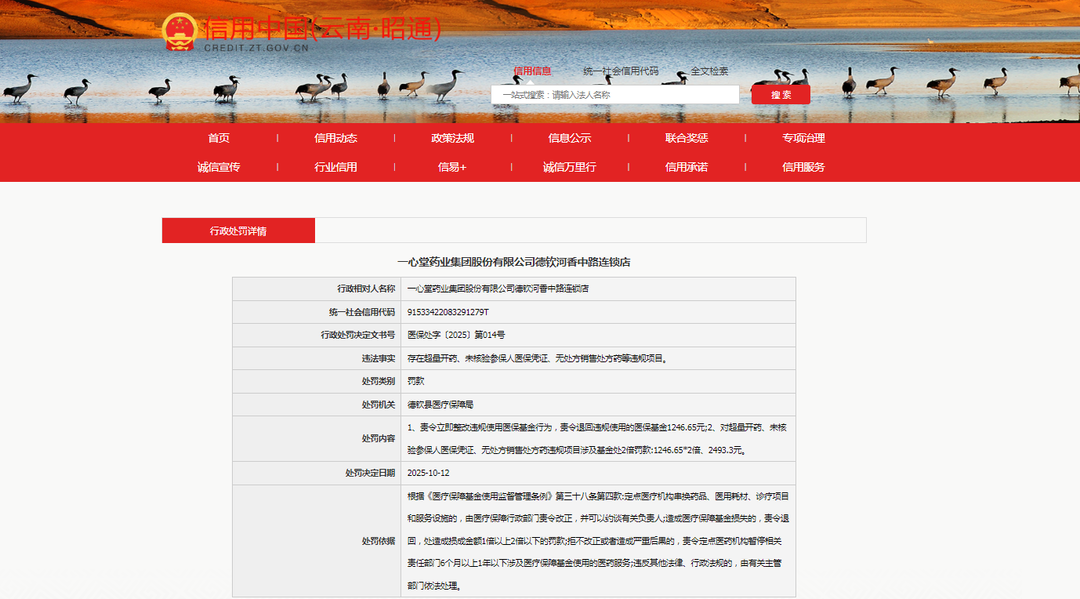1080x599 pixels.
Task: Open 信用服务 menu item
Action: point(803,167)
